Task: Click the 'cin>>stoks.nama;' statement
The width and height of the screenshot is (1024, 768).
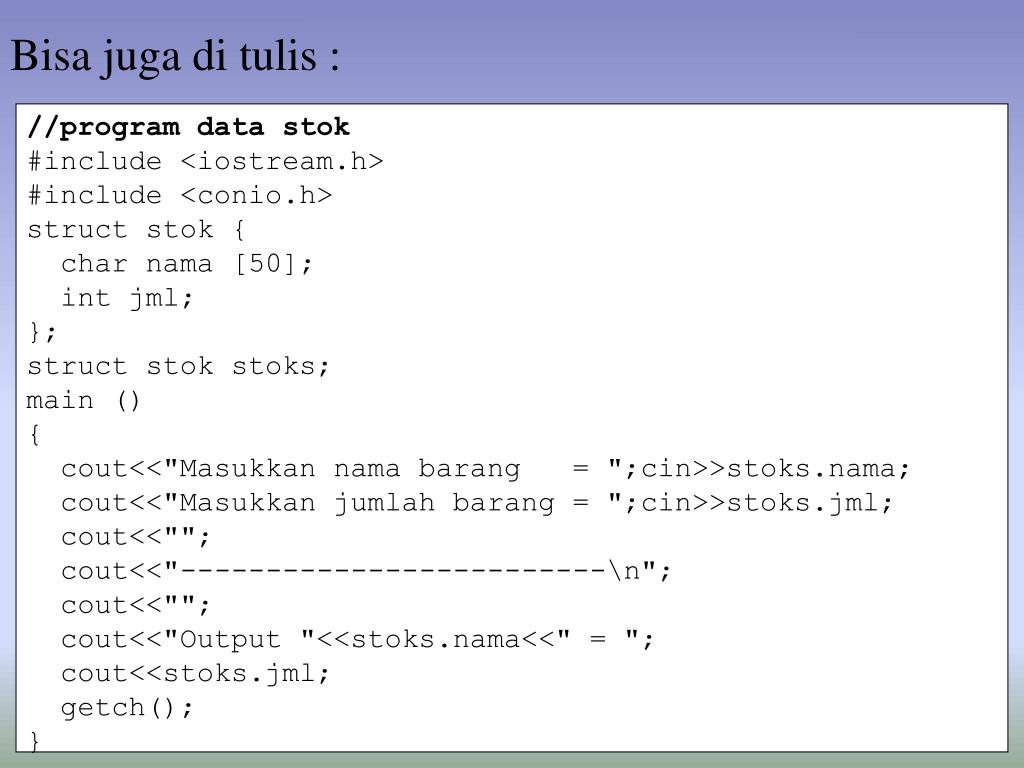Action: (x=775, y=469)
